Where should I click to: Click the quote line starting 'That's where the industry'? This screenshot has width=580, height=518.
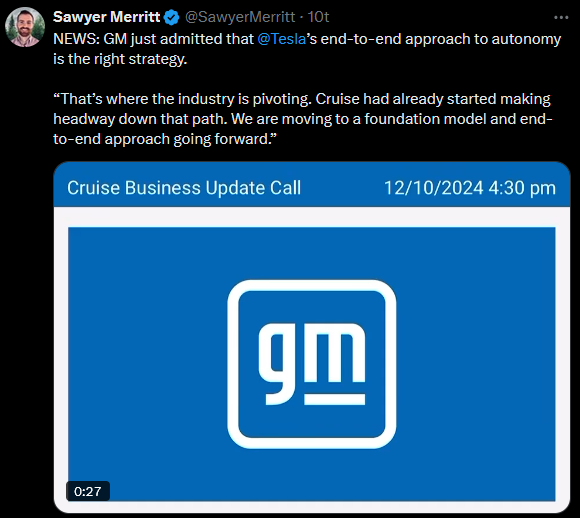click(x=302, y=99)
